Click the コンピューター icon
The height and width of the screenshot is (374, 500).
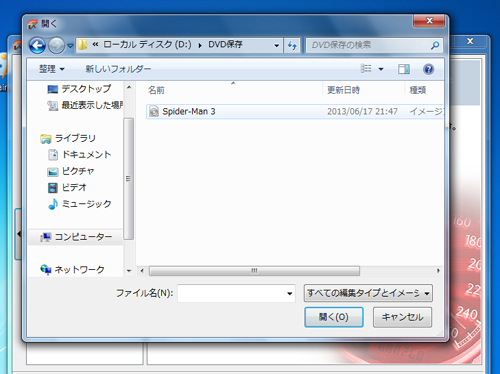[46, 237]
